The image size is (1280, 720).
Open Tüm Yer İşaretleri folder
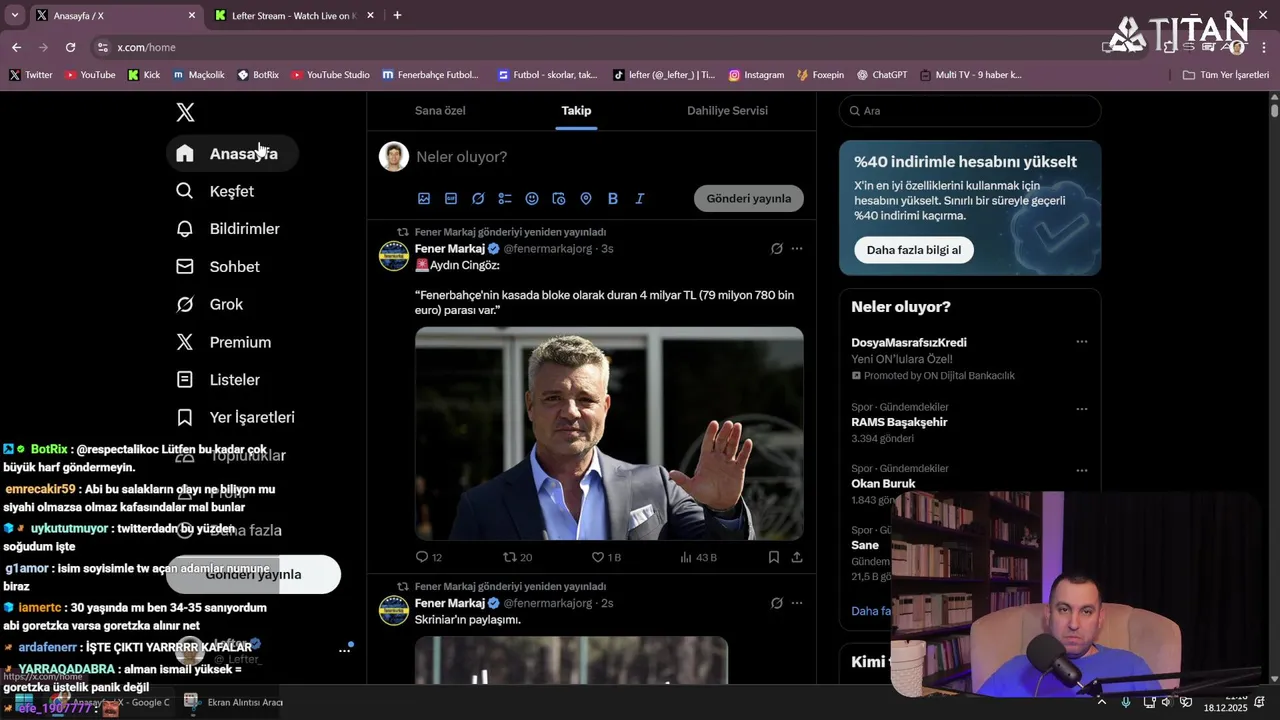[1225, 75]
